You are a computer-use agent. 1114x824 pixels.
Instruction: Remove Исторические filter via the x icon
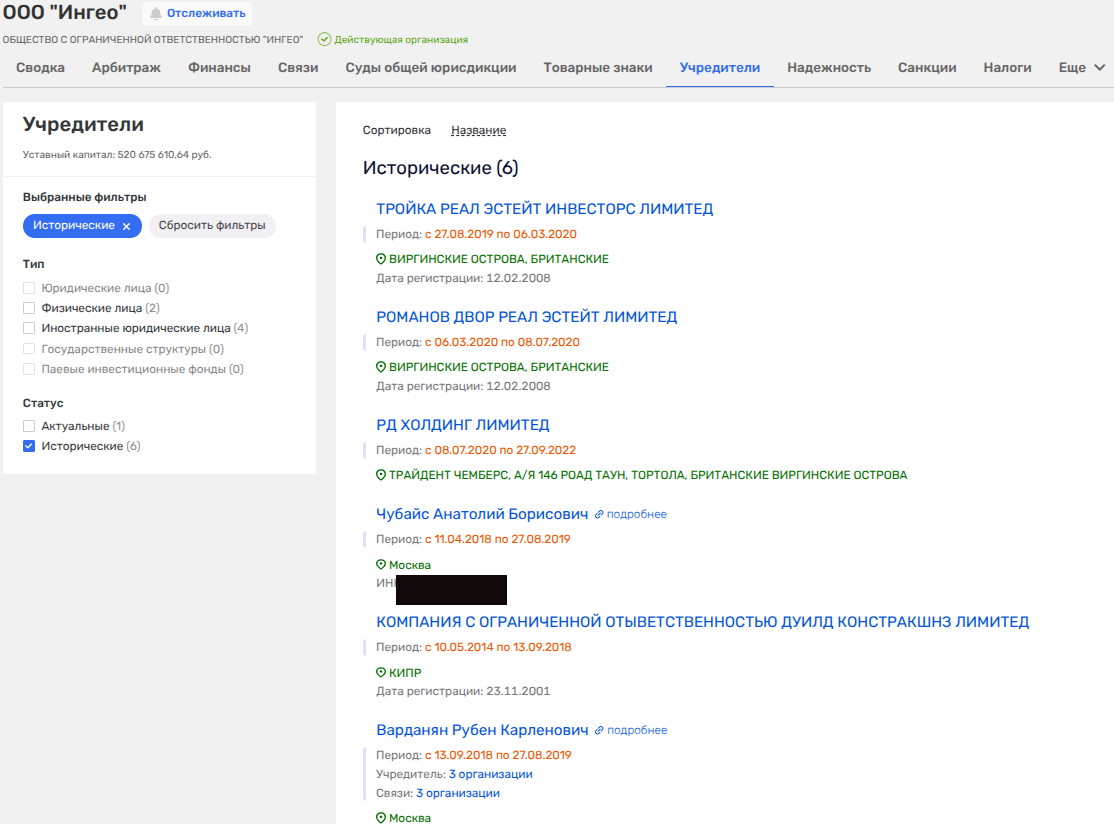click(126, 226)
